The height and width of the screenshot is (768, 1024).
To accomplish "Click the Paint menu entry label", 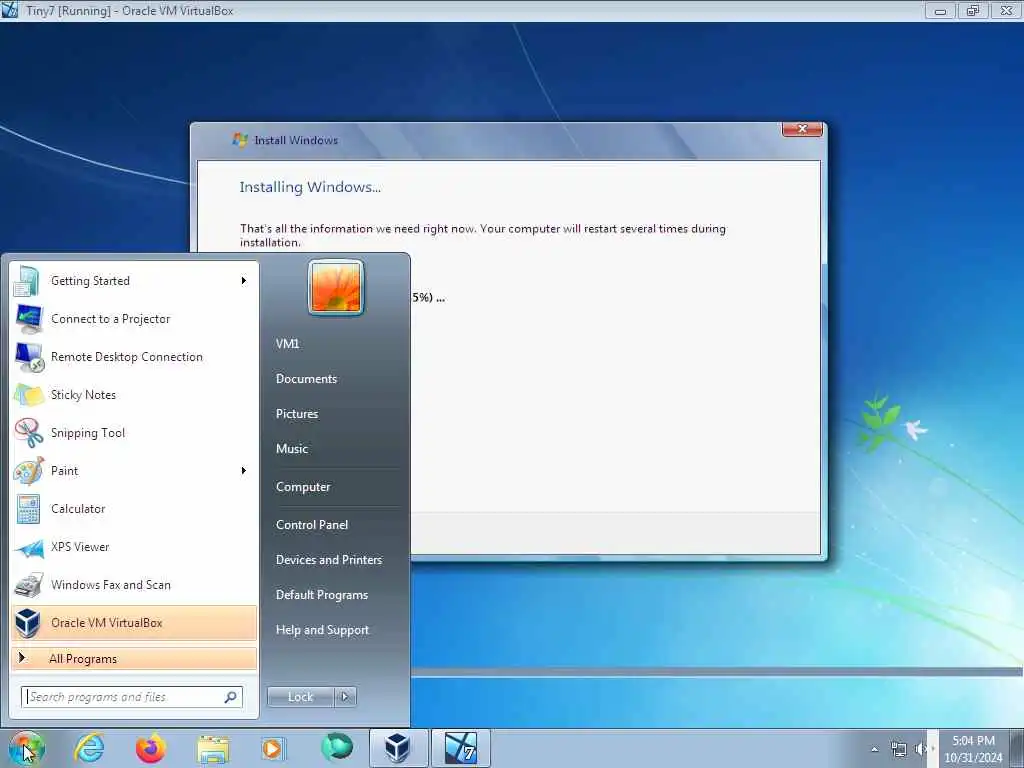I will click(x=65, y=471).
